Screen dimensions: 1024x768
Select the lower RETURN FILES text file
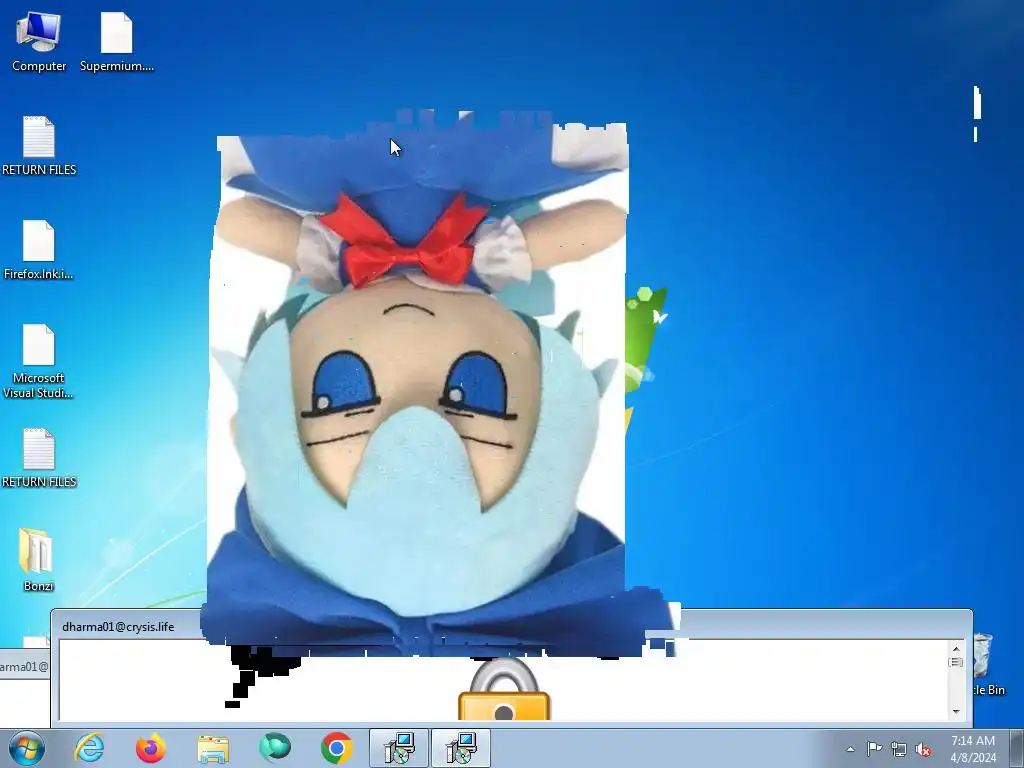pyautogui.click(x=39, y=458)
